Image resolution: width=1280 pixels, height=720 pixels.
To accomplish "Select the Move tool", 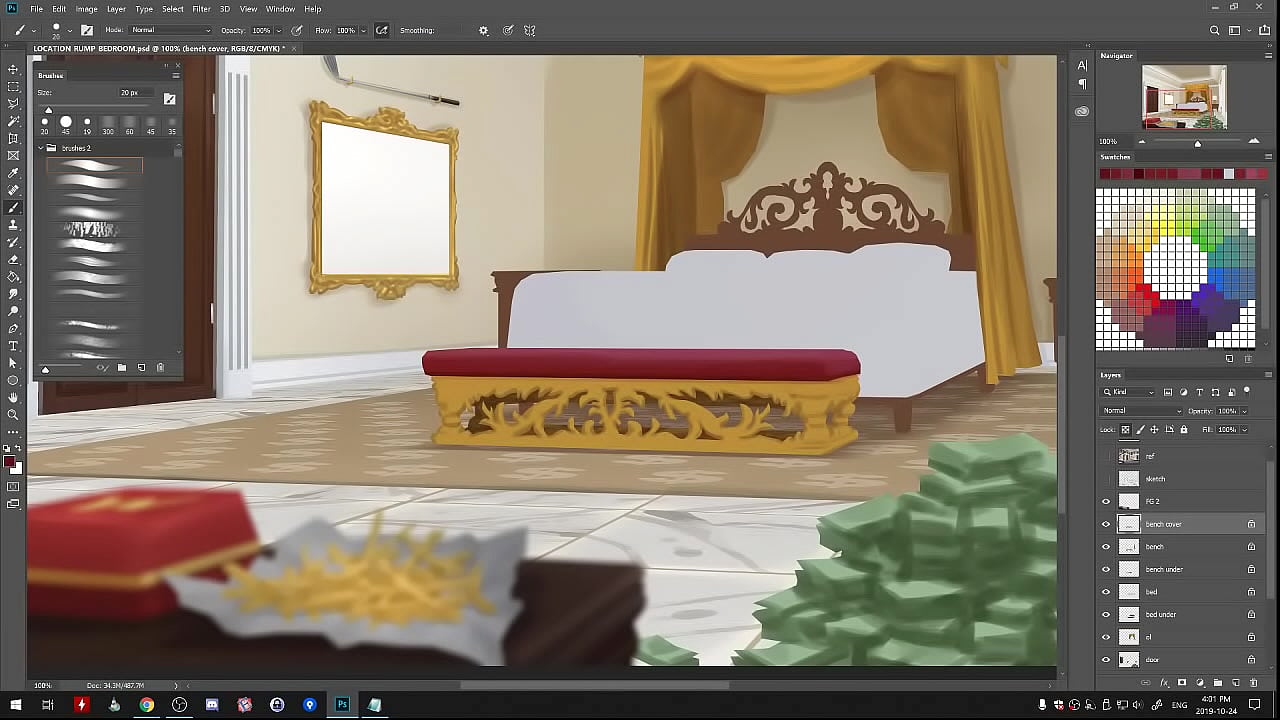I will [x=14, y=70].
